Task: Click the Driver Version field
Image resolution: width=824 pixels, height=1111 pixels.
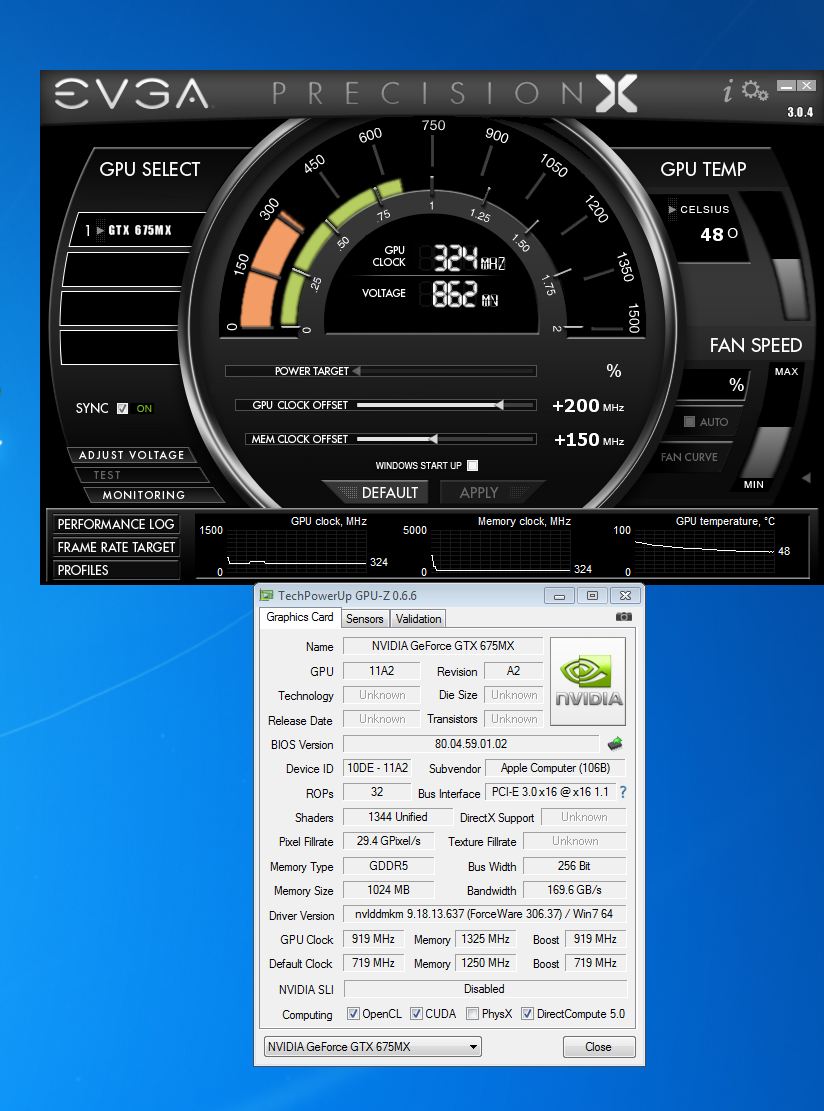Action: 485,914
